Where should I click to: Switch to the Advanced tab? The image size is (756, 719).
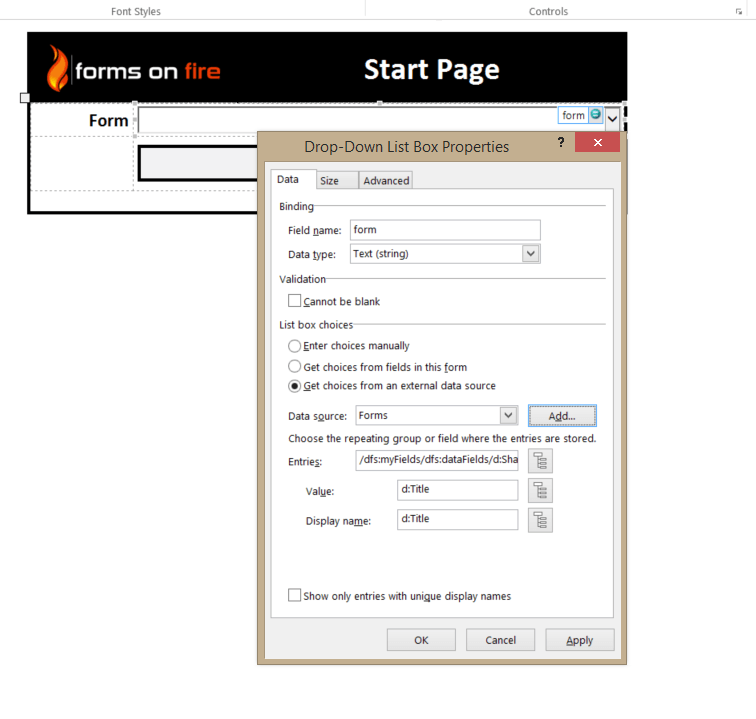pos(386,180)
